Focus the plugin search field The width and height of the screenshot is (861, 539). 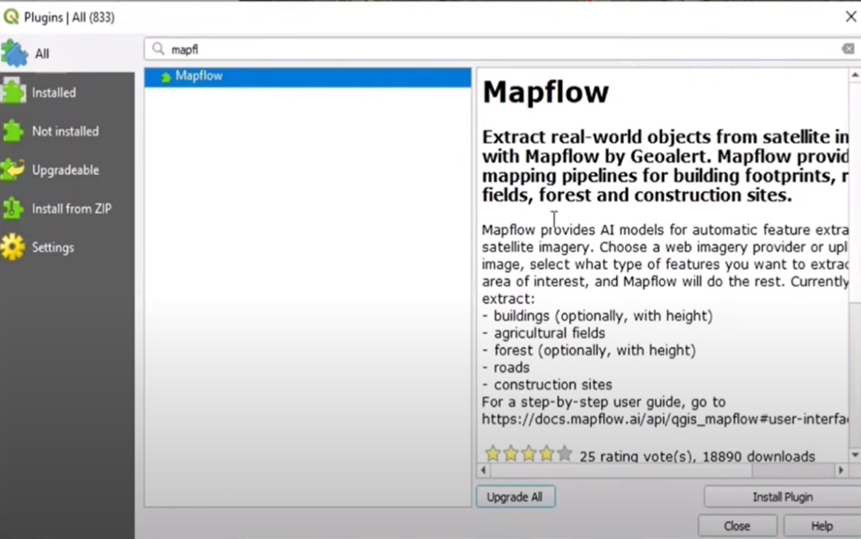502,49
